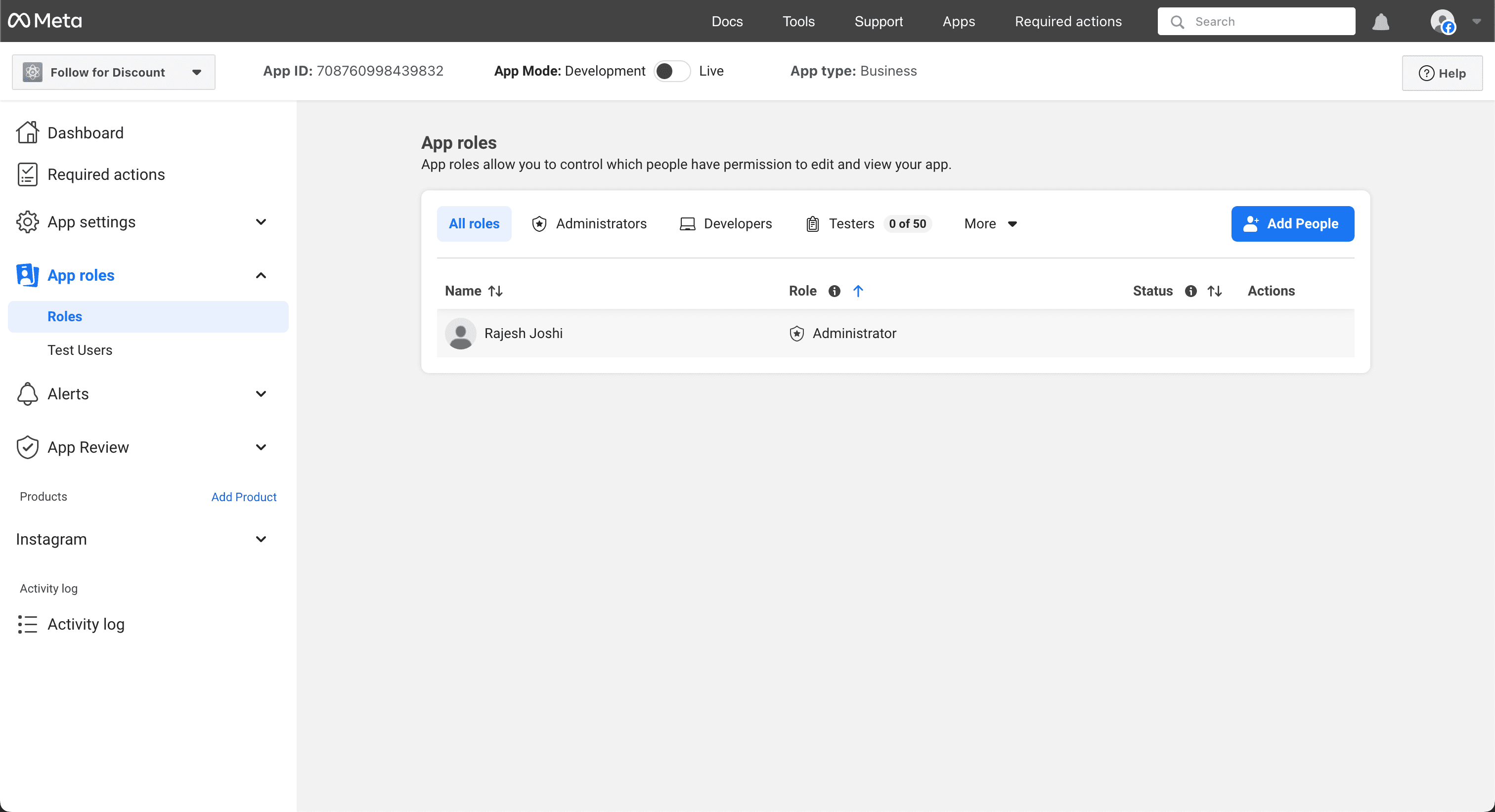This screenshot has height=812, width=1495.
Task: Switch to the Developers tab
Action: tap(725, 224)
